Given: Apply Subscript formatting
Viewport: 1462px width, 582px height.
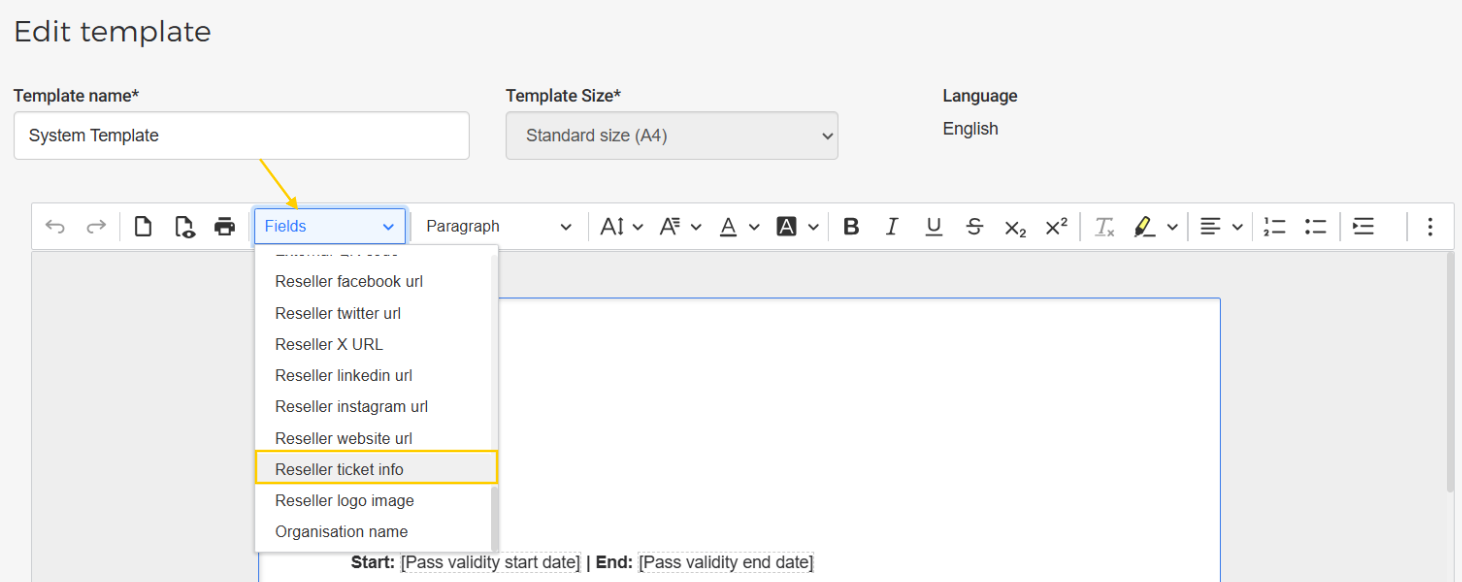Looking at the screenshot, I should [1015, 227].
